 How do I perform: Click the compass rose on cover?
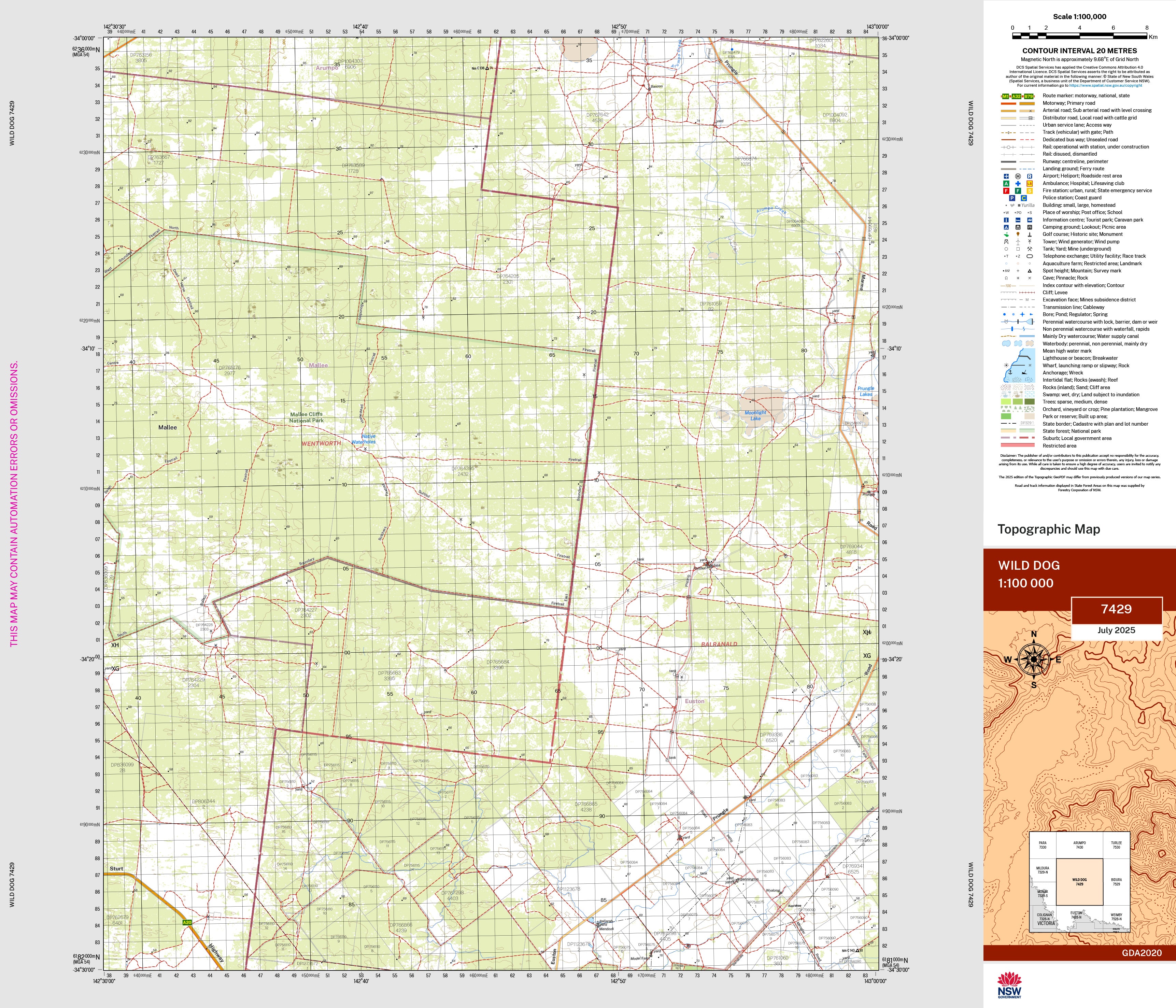[x=1034, y=659]
